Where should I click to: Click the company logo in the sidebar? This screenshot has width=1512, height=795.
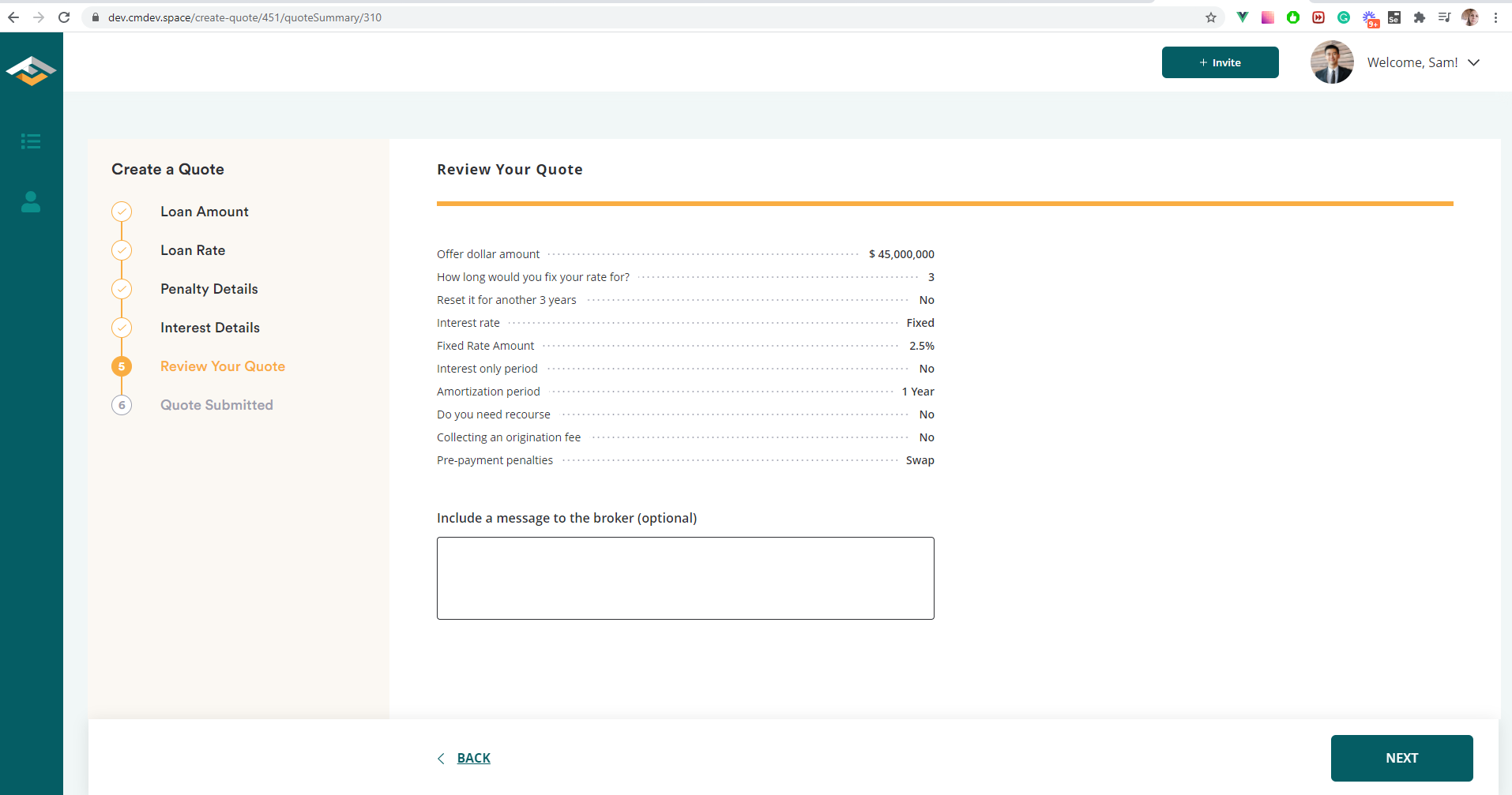pos(31,69)
